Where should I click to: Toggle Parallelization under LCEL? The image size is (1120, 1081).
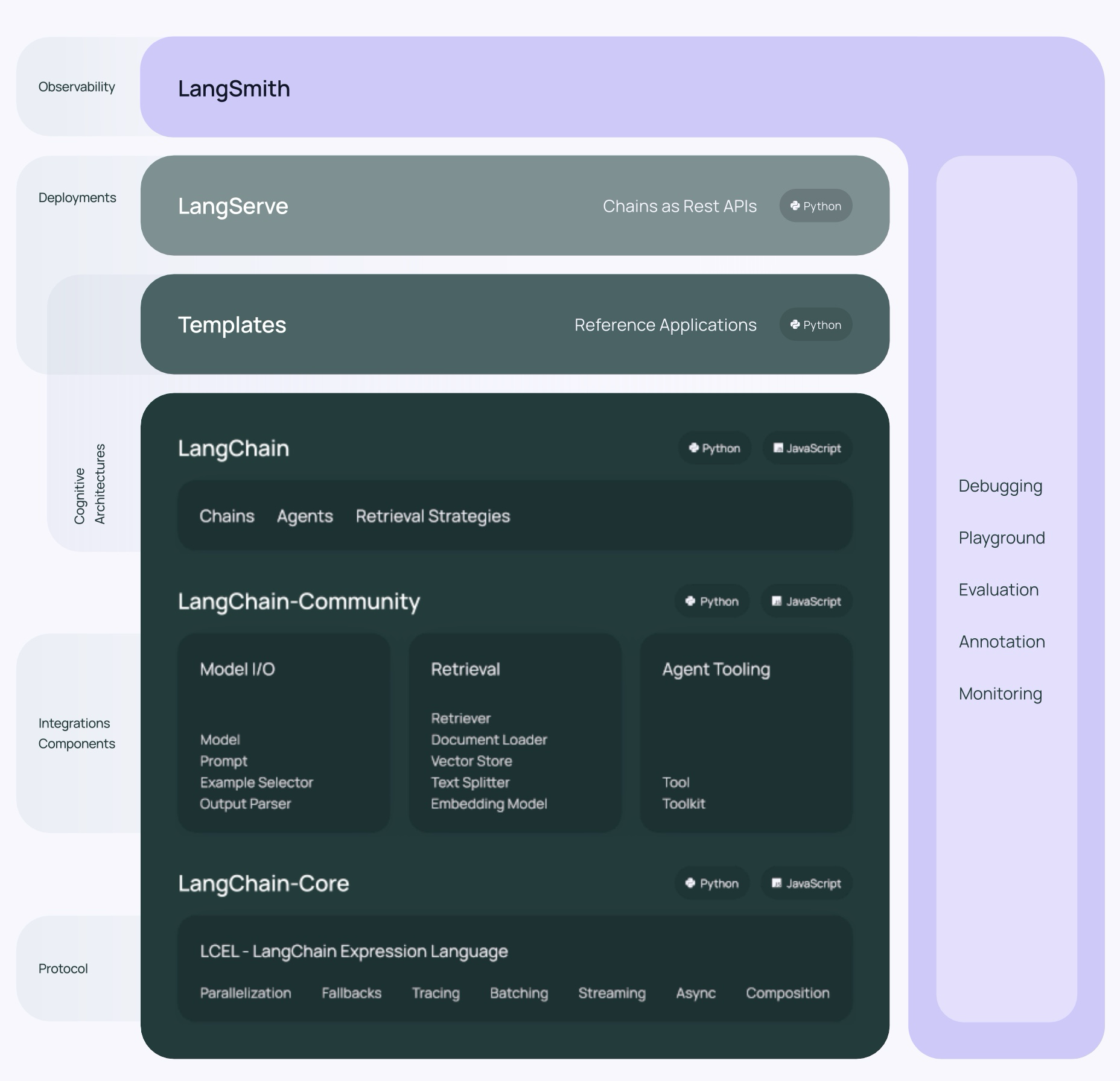246,993
